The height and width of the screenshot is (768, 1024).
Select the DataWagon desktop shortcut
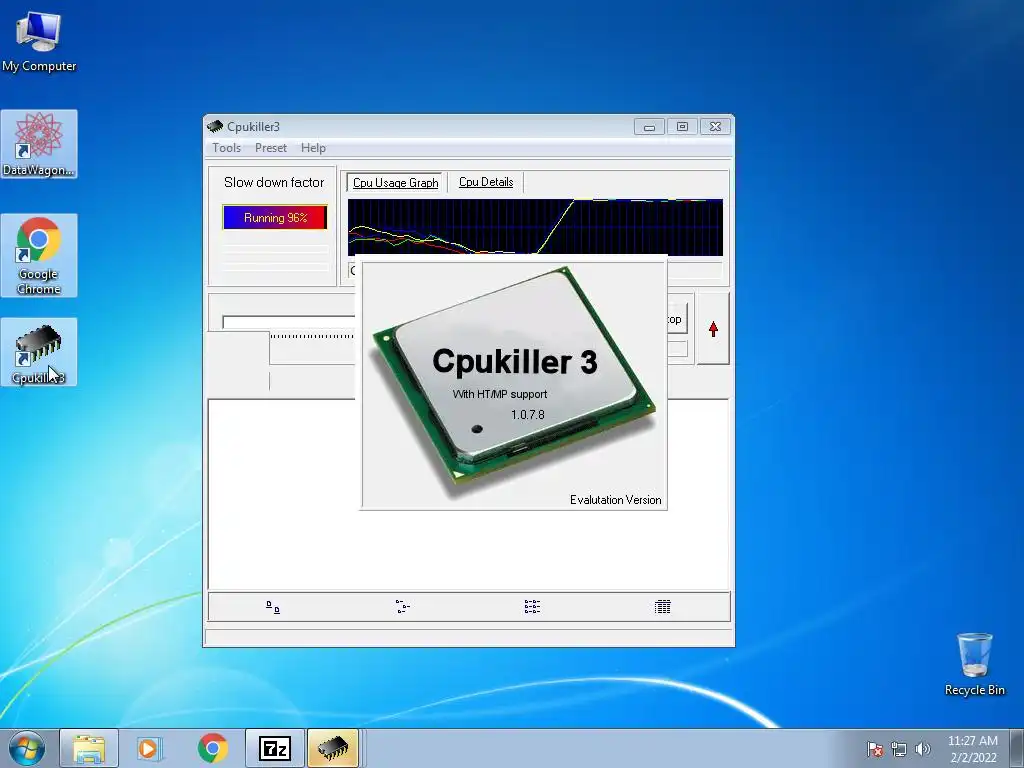pyautogui.click(x=39, y=144)
